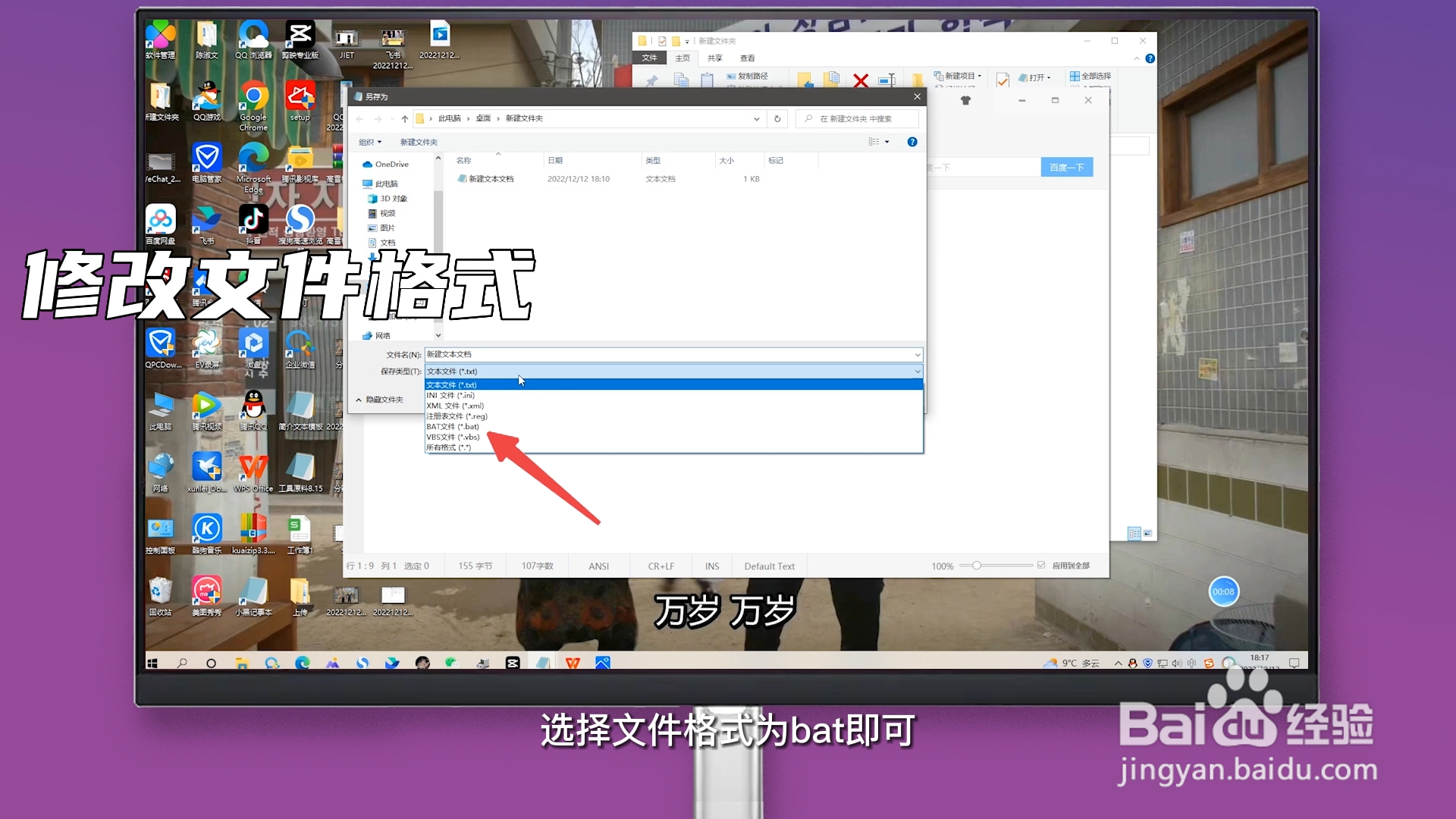Open the WPS icon in the taskbar
The width and height of the screenshot is (1456, 819).
pyautogui.click(x=573, y=663)
